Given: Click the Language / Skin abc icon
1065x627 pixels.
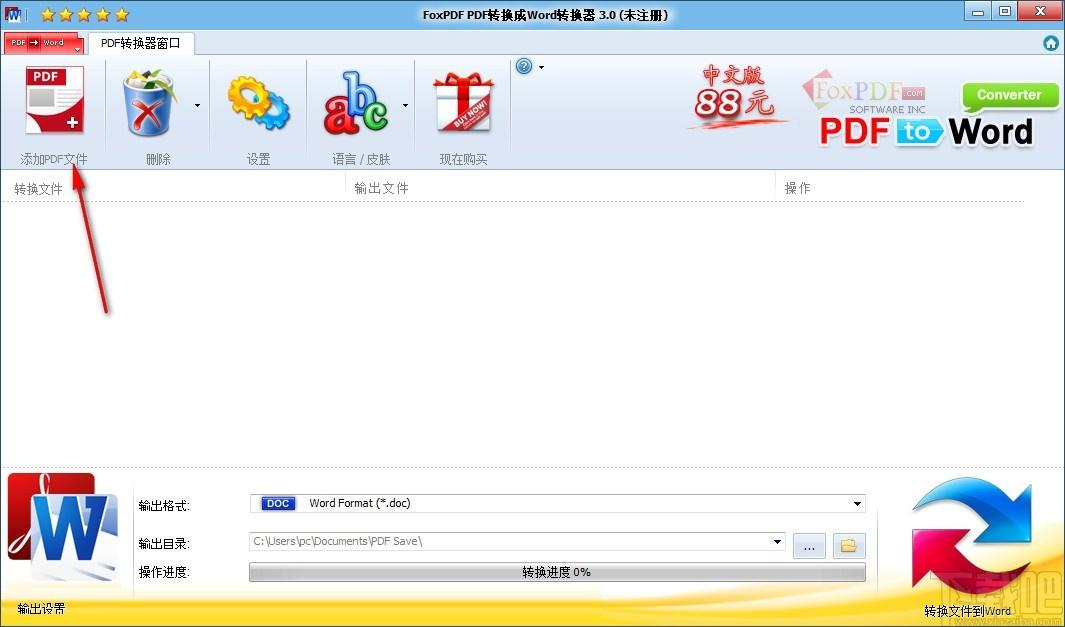Looking at the screenshot, I should (x=355, y=102).
